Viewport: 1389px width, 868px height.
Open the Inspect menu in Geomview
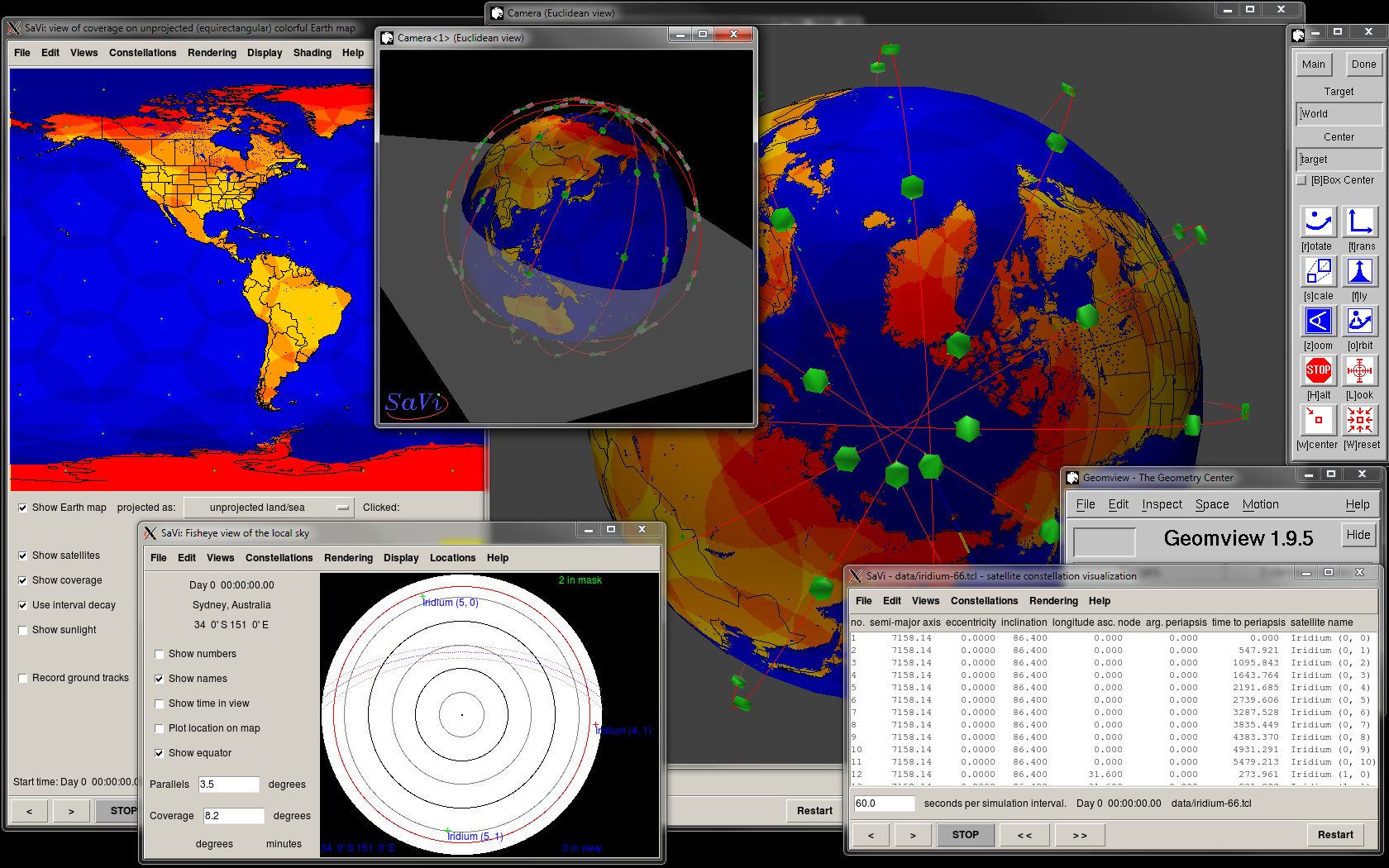[x=1162, y=504]
